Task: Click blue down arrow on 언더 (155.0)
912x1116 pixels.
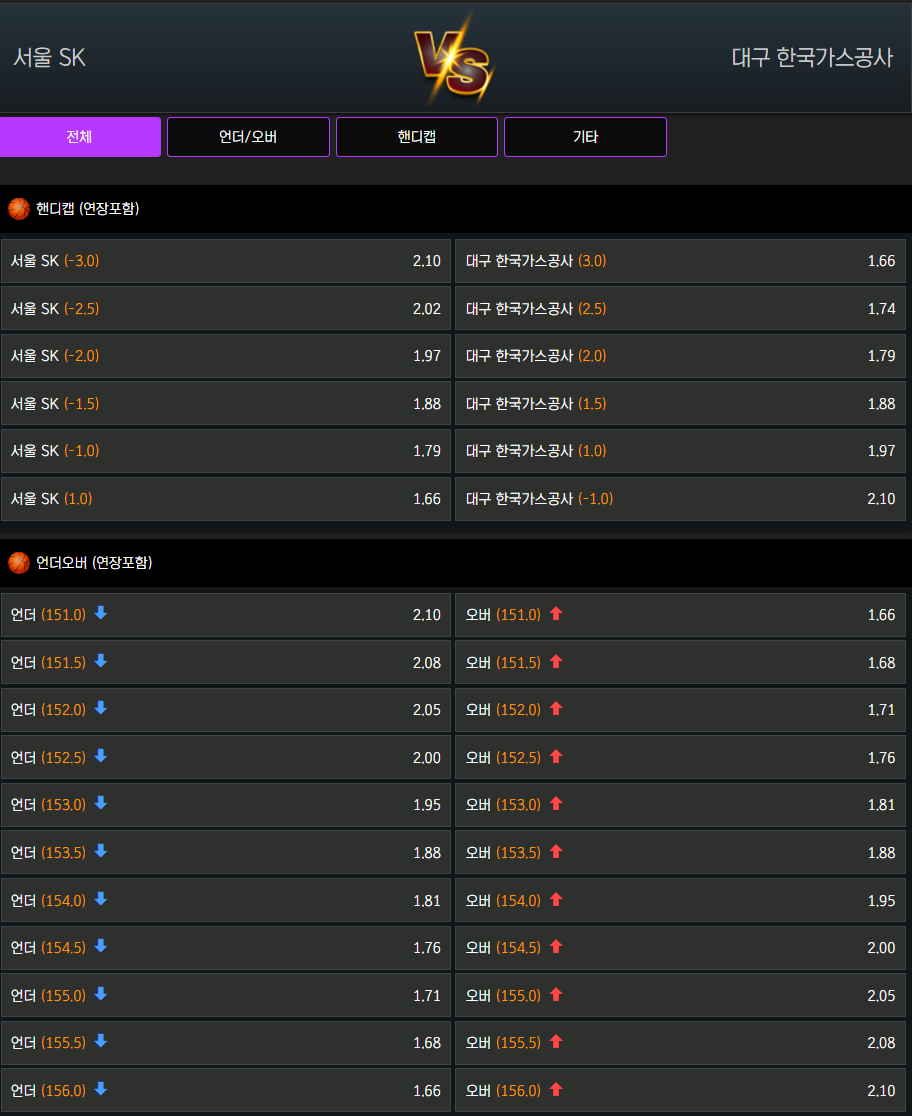Action: [x=100, y=994]
